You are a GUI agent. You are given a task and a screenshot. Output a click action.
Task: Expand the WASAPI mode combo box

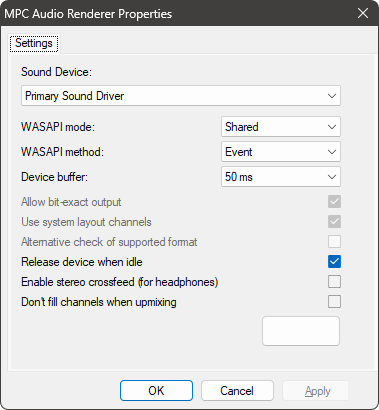click(281, 127)
